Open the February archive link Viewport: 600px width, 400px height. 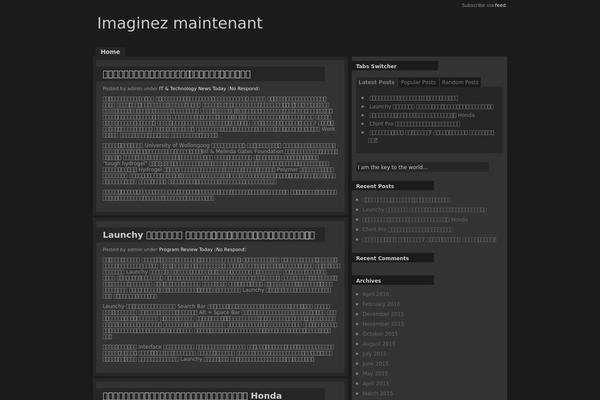pos(381,304)
